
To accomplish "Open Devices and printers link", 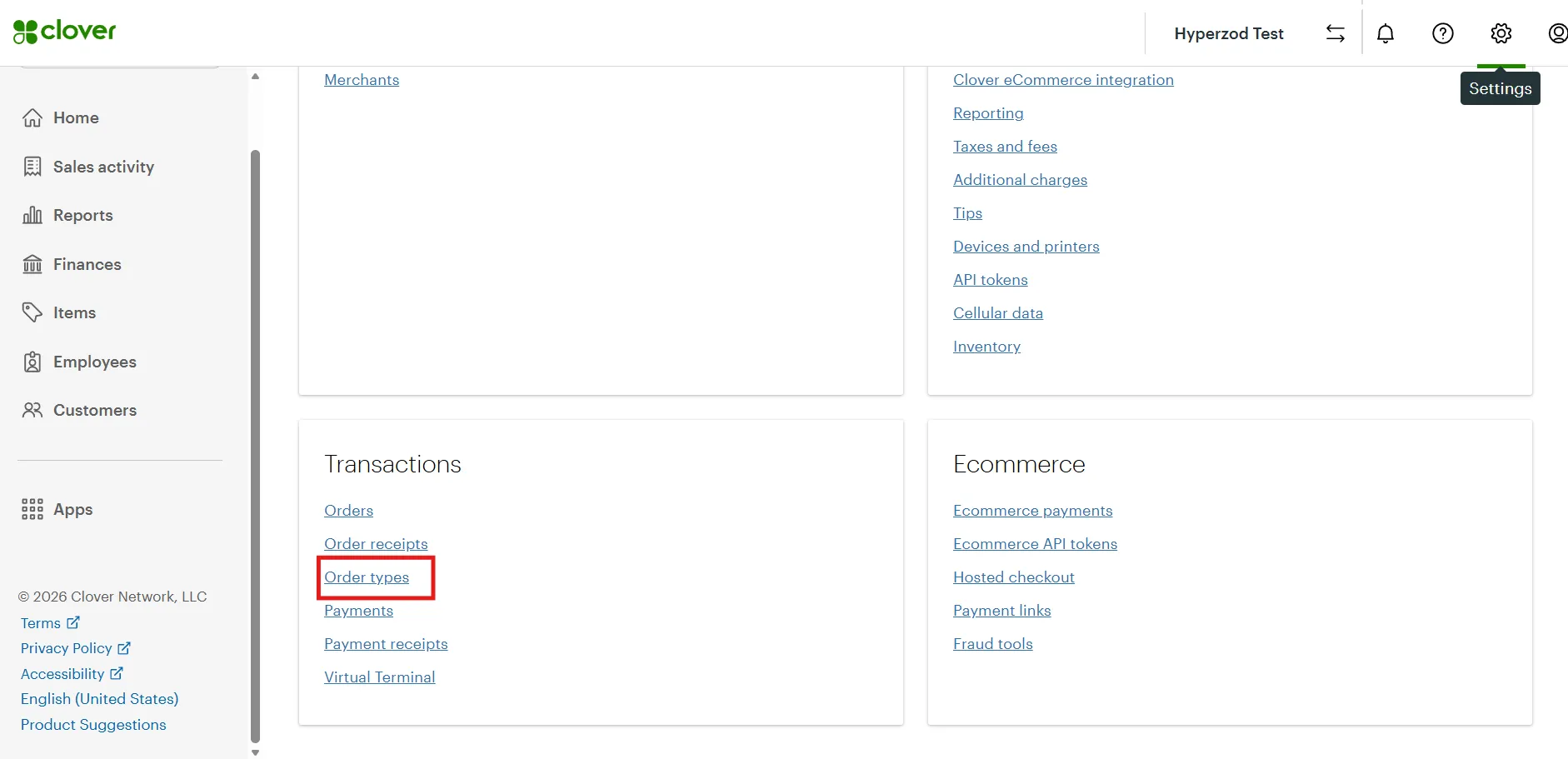I will [x=1026, y=247].
